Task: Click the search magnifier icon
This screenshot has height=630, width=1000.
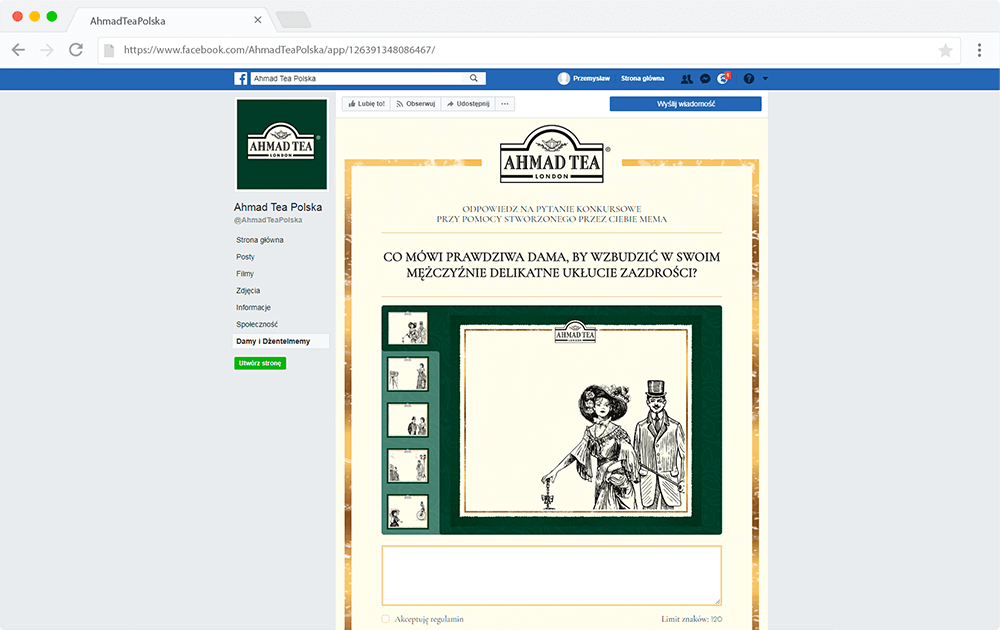Action: pyautogui.click(x=474, y=78)
